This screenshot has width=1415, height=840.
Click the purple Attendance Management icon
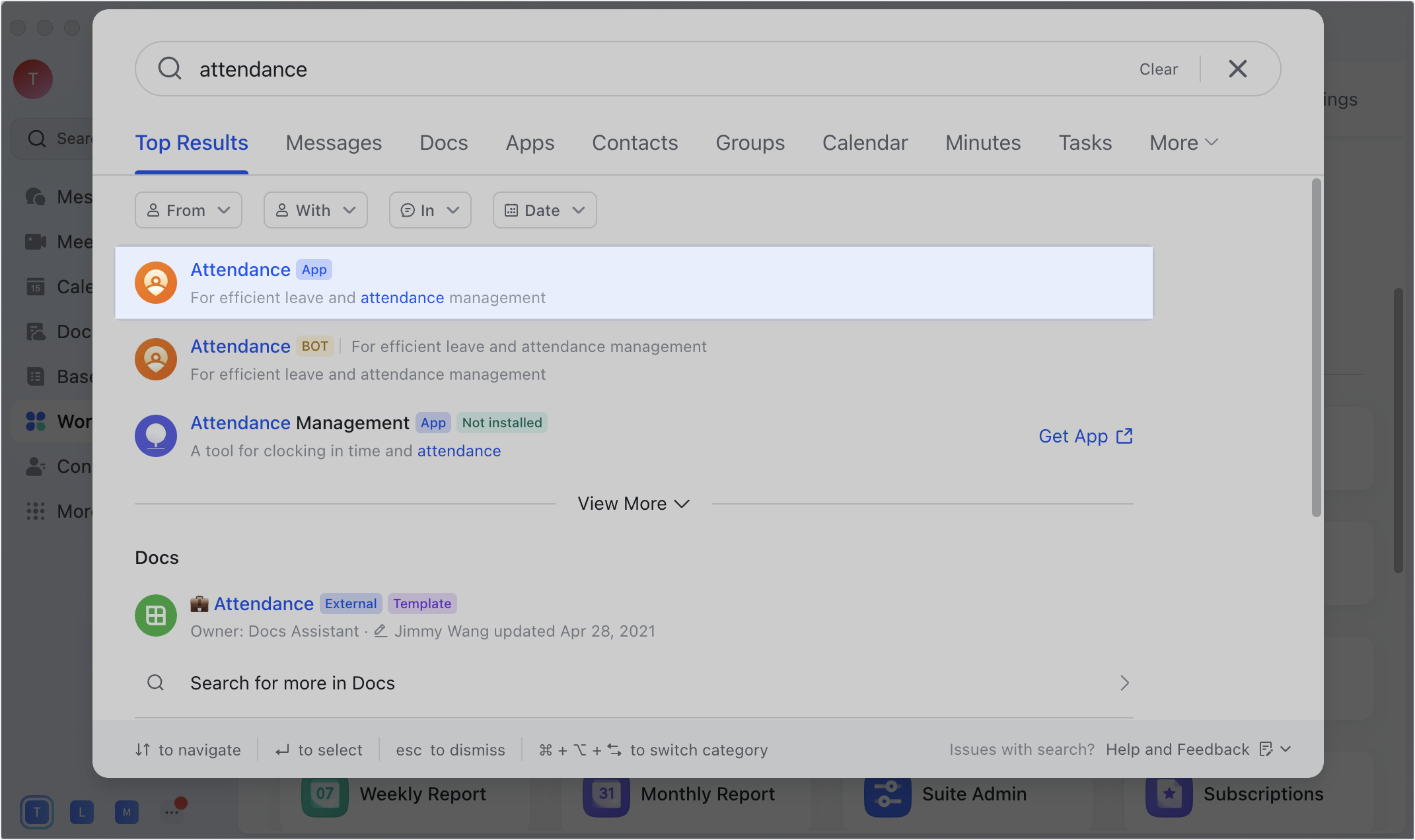point(156,436)
